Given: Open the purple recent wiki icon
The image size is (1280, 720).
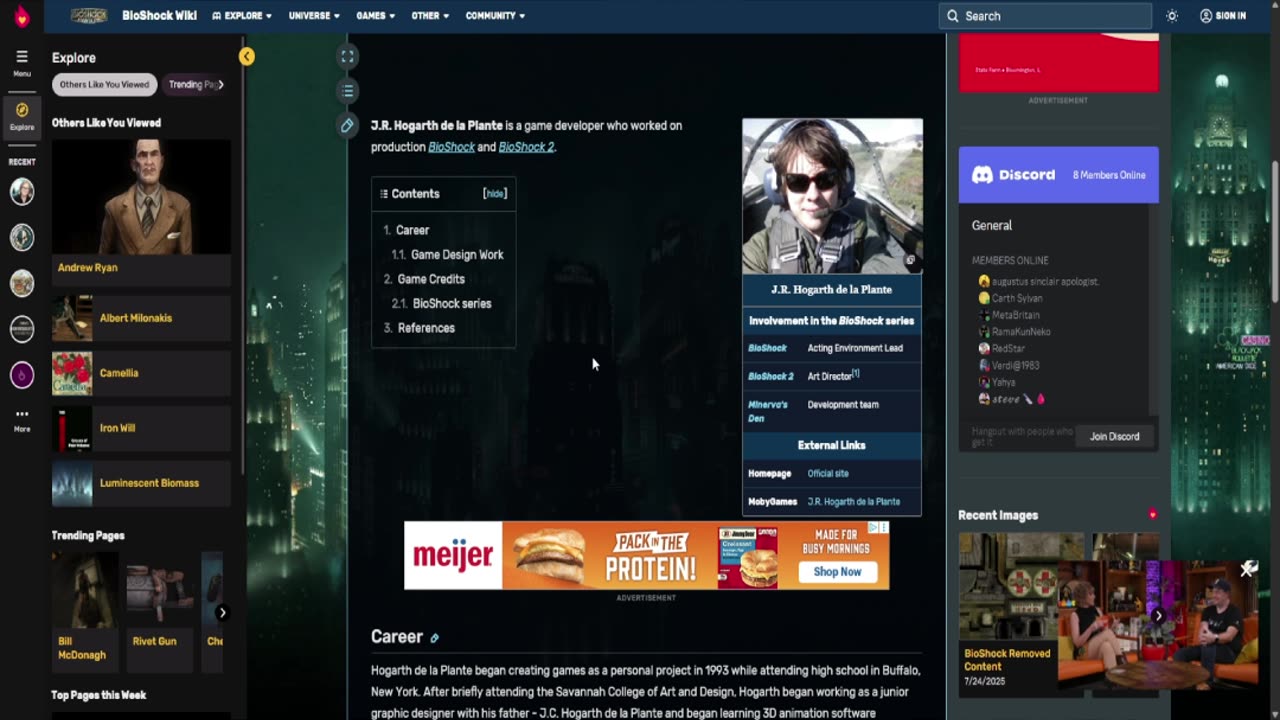Looking at the screenshot, I should click(x=22, y=375).
